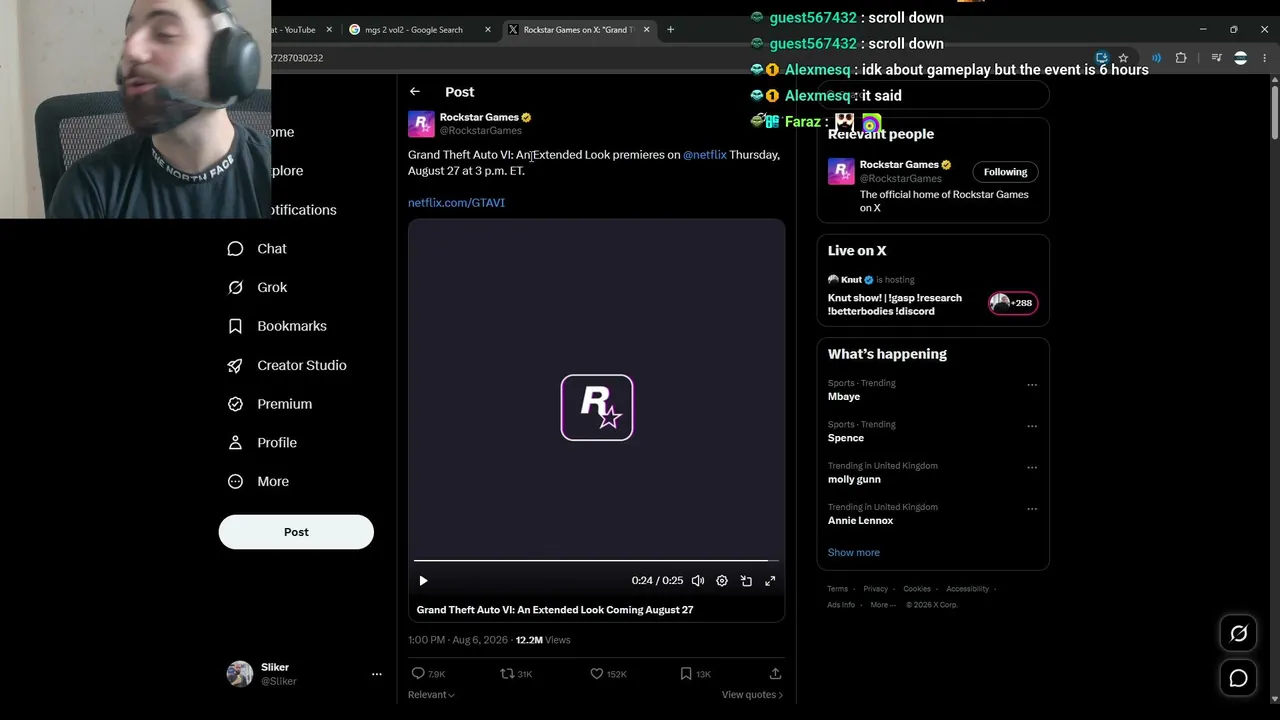1280x720 pixels.
Task: Open the Privacy footer link
Action: [x=876, y=589]
